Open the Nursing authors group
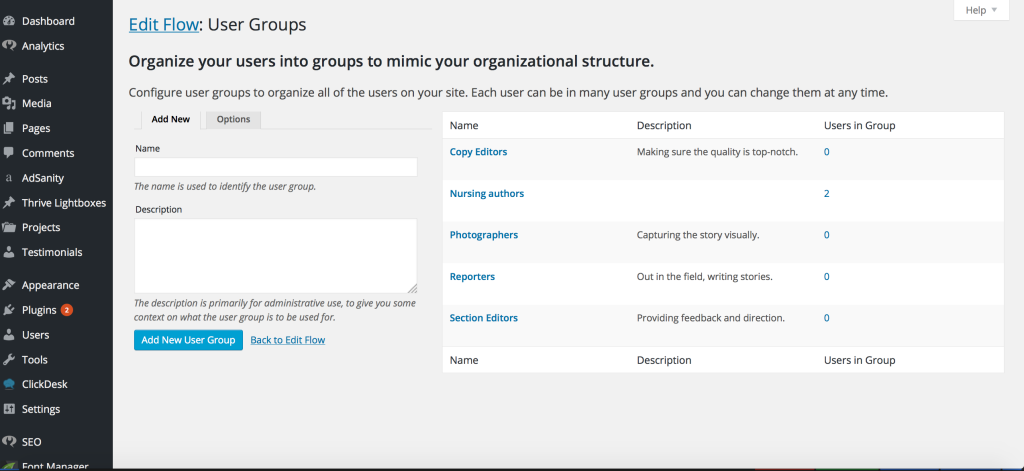Image resolution: width=1024 pixels, height=471 pixels. click(486, 193)
